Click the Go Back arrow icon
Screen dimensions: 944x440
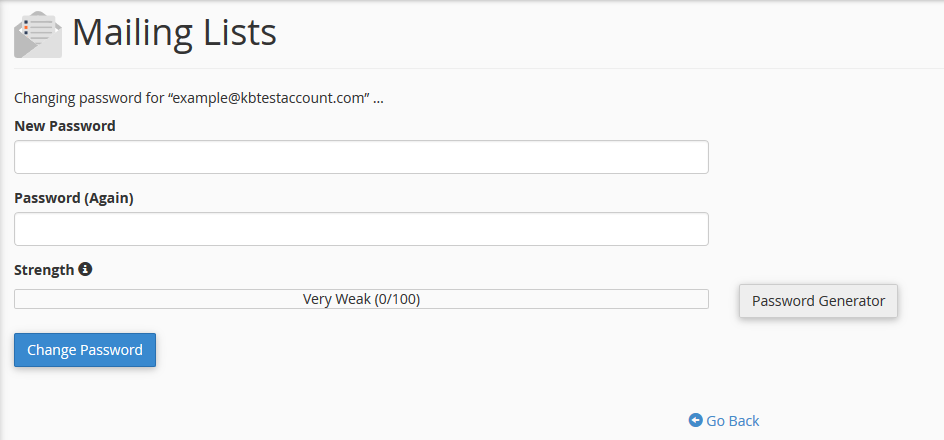click(x=696, y=421)
